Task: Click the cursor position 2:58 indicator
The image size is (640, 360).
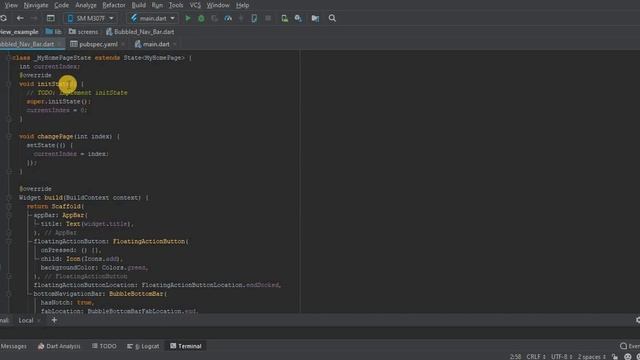Action: [515, 357]
